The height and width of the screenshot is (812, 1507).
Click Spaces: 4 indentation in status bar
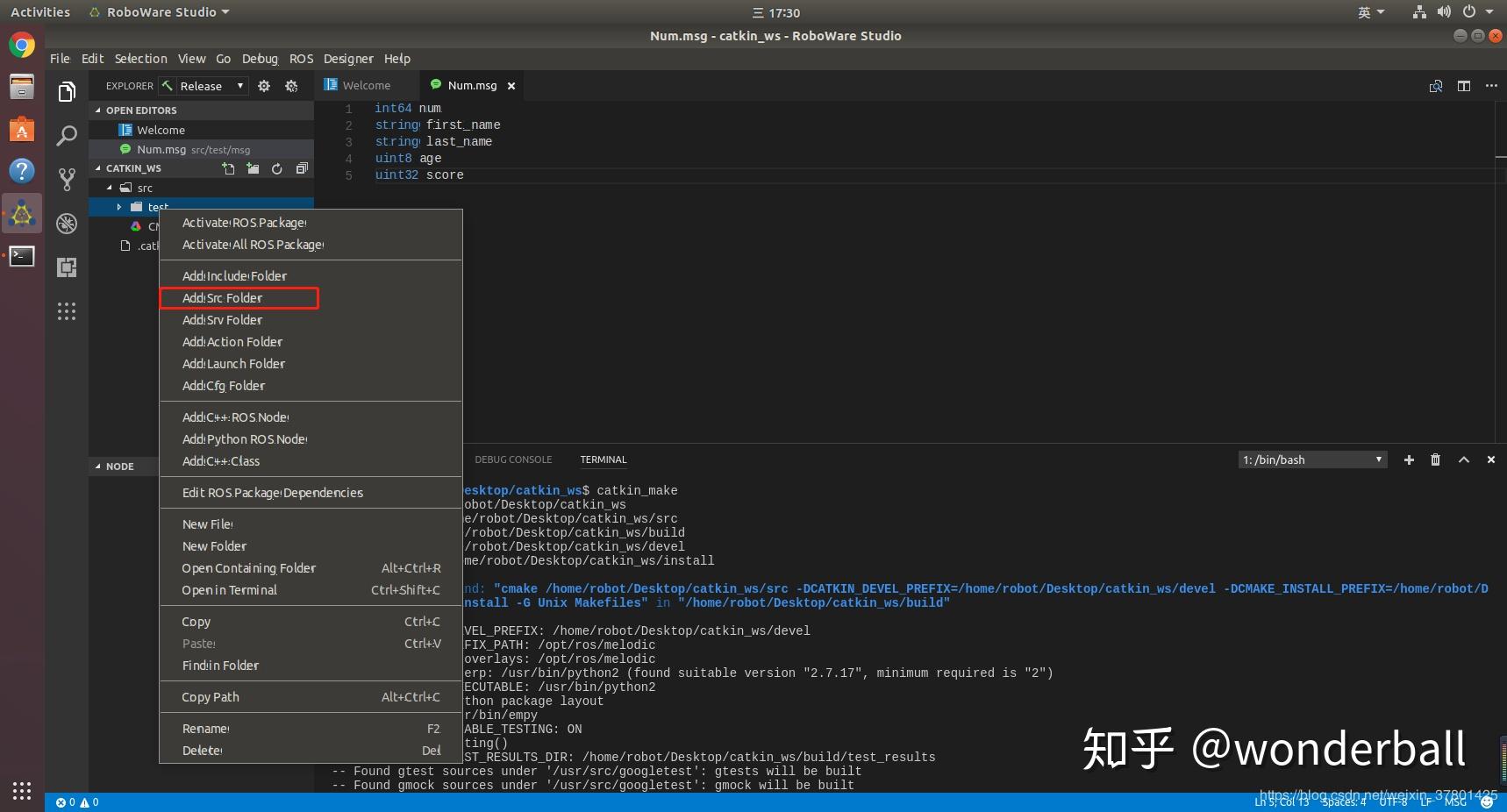1344,801
